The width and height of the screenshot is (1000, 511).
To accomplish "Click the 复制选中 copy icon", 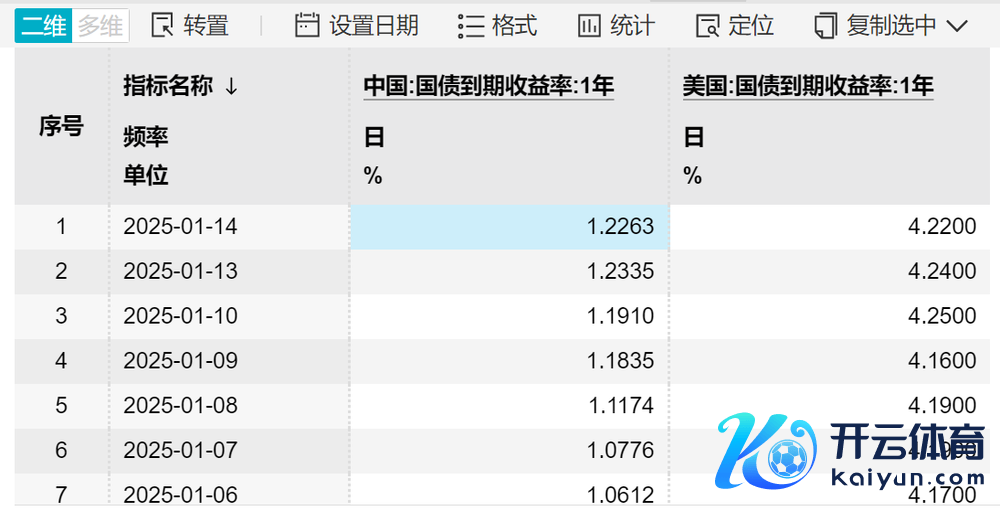I will point(826,25).
